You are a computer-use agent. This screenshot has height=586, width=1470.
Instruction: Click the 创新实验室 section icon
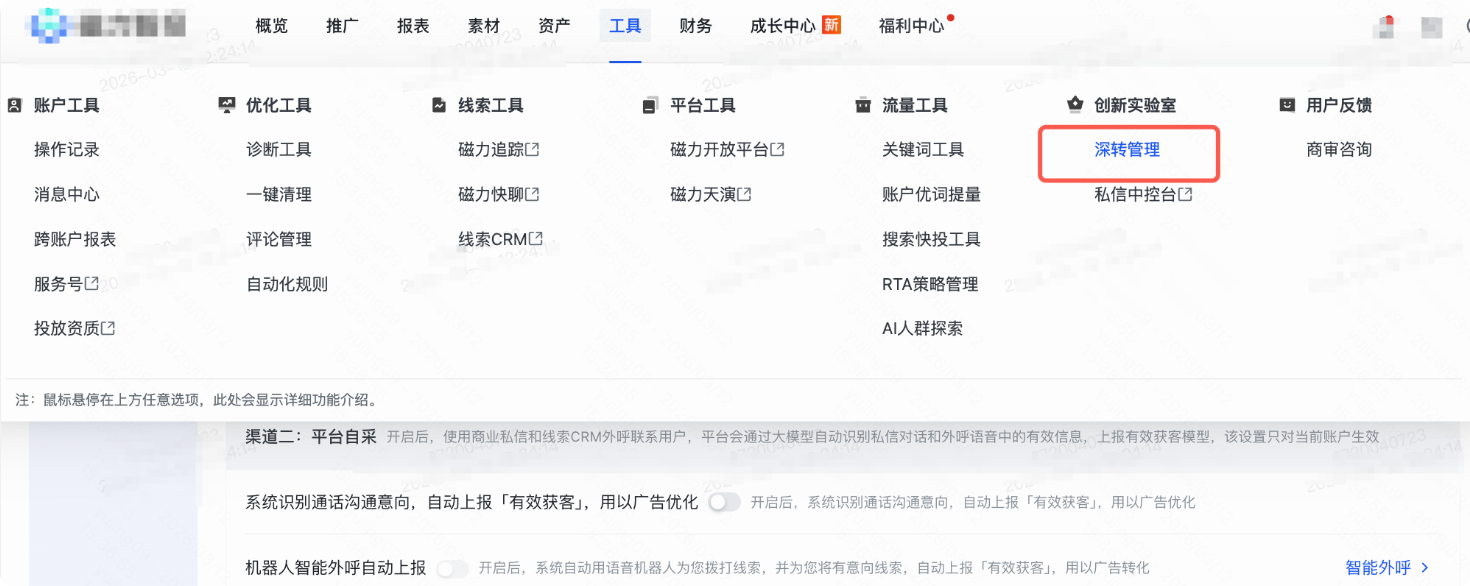pos(1075,105)
